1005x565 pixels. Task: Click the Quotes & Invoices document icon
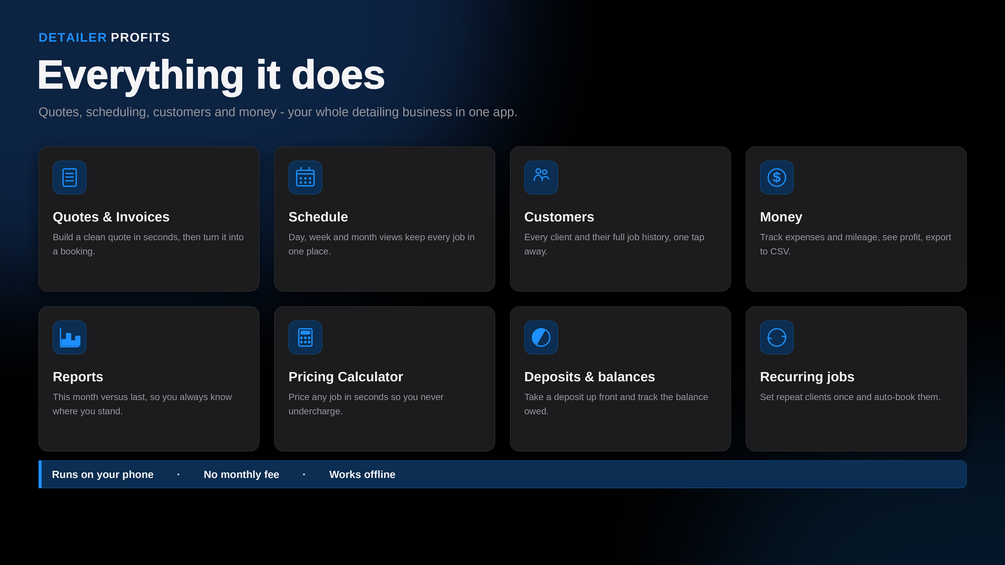(x=69, y=177)
